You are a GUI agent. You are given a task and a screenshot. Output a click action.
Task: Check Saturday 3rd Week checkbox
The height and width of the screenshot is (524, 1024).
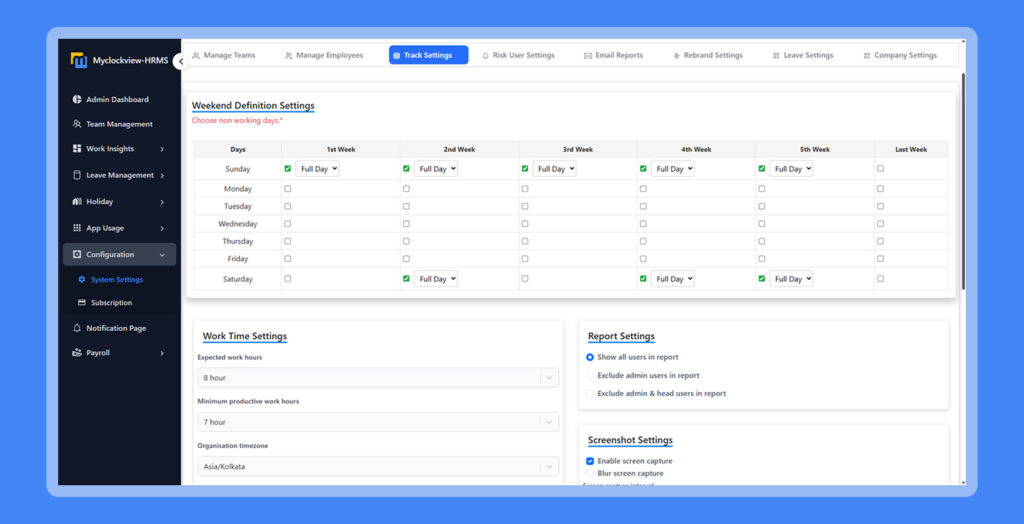click(x=525, y=279)
